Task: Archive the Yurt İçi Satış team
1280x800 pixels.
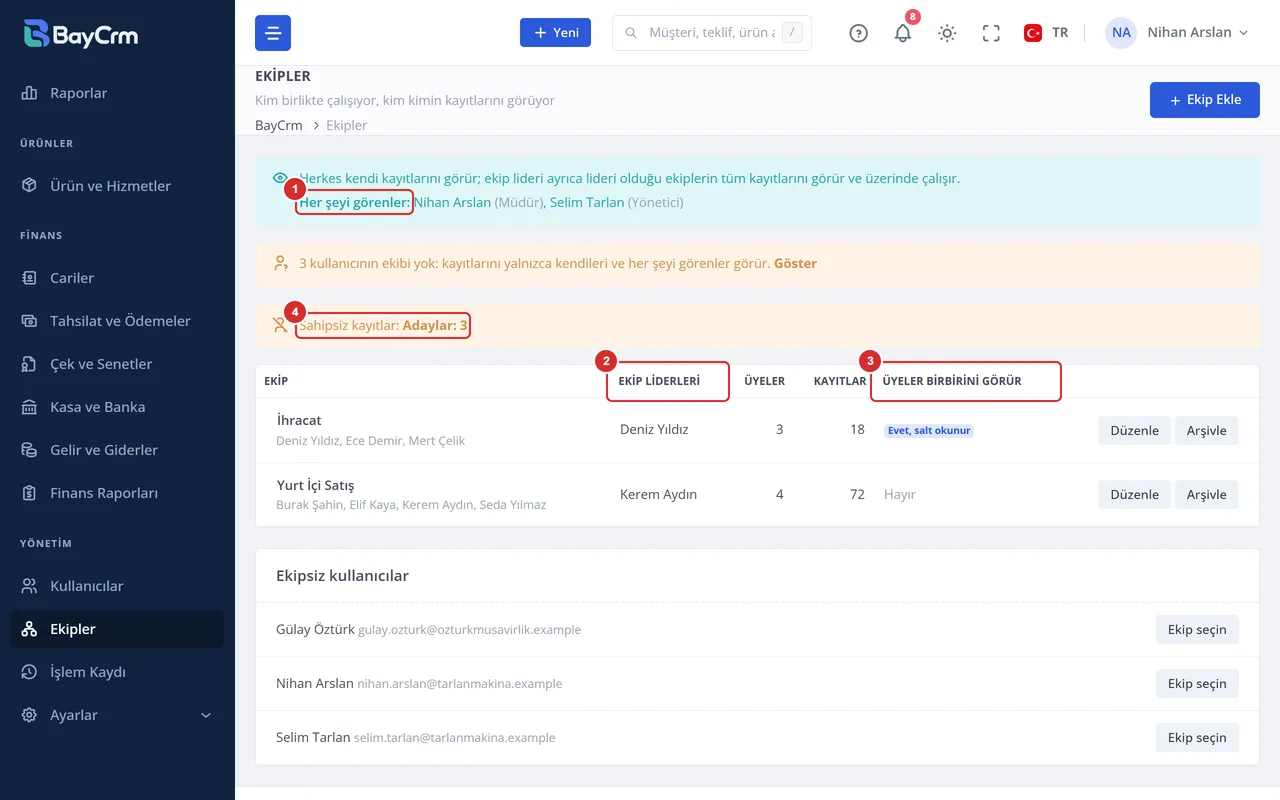Action: pos(1207,494)
